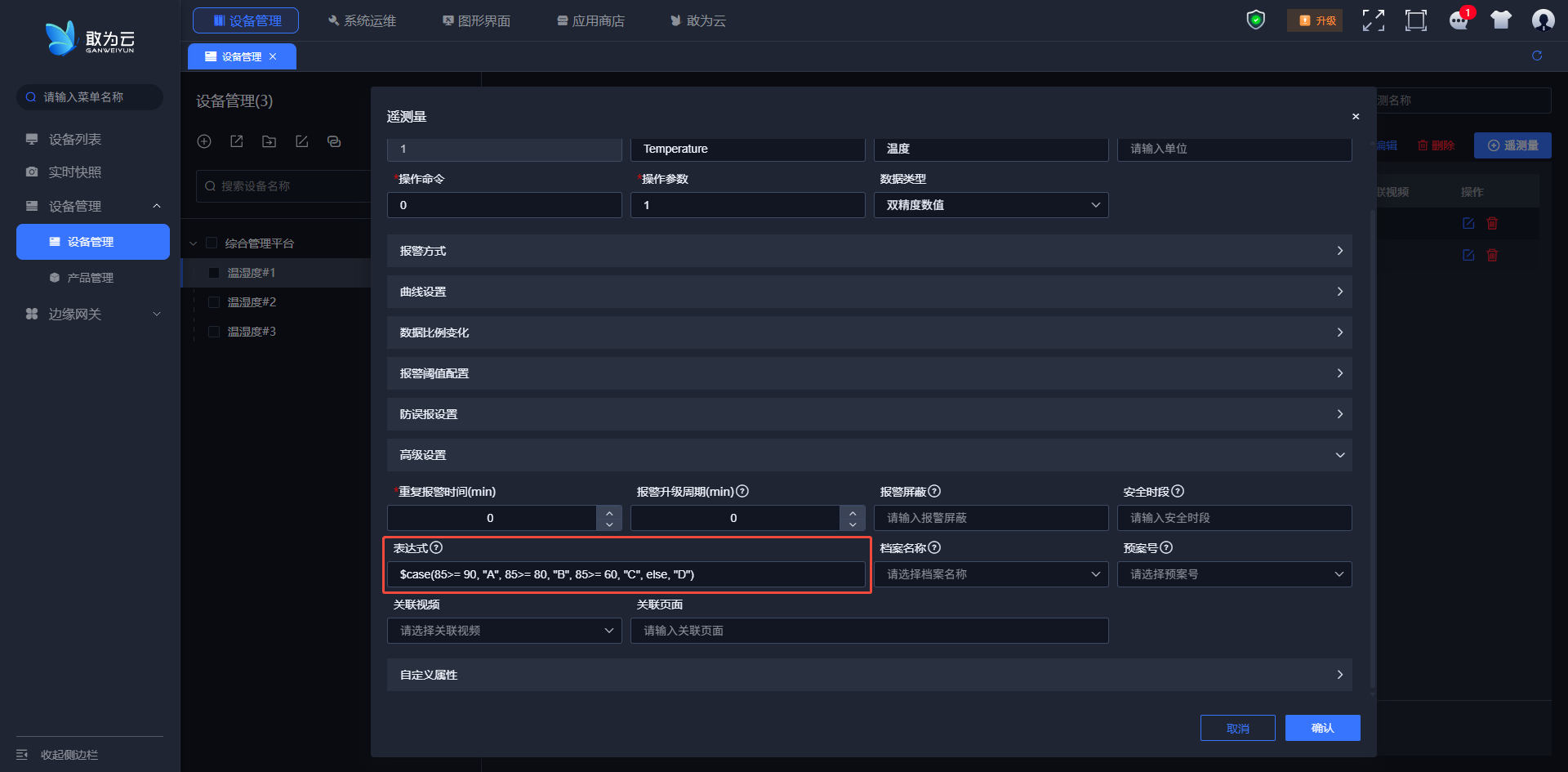This screenshot has height=772, width=1568.
Task: Open 产品管理 in sidebar
Action: [x=92, y=278]
